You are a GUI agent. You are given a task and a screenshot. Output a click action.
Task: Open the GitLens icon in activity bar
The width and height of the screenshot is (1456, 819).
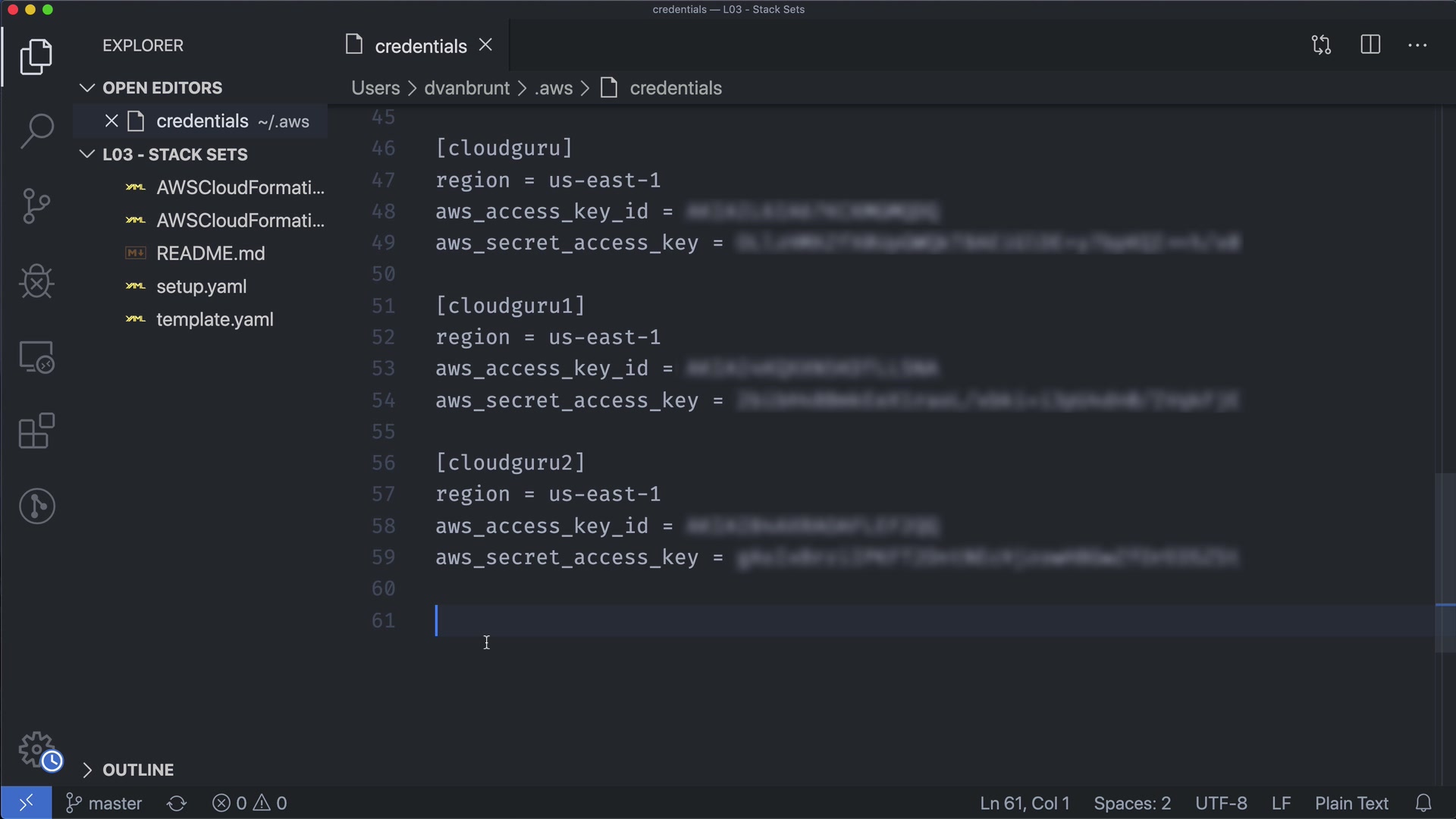tap(36, 507)
